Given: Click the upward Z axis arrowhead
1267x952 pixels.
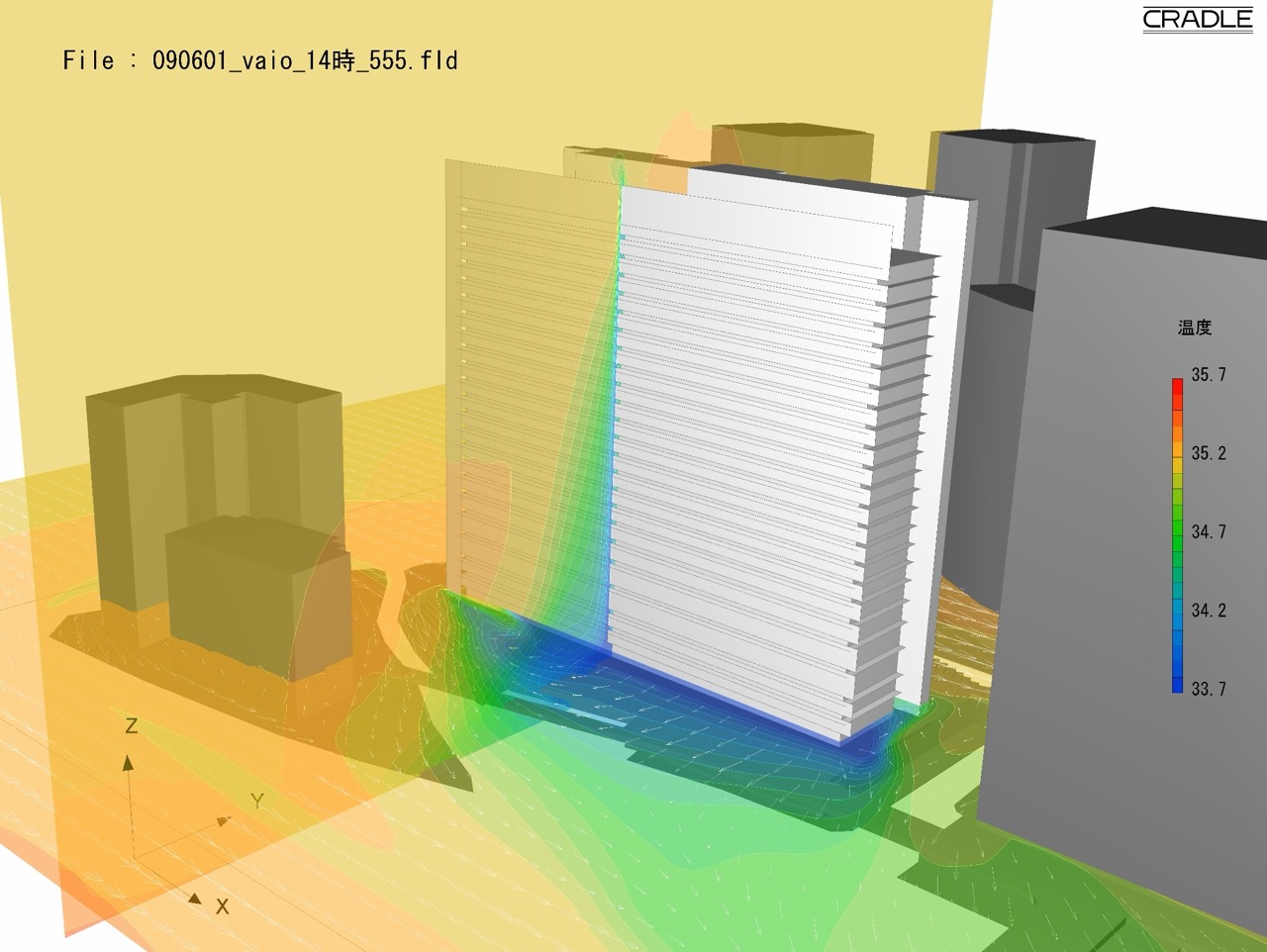Looking at the screenshot, I should point(128,762).
